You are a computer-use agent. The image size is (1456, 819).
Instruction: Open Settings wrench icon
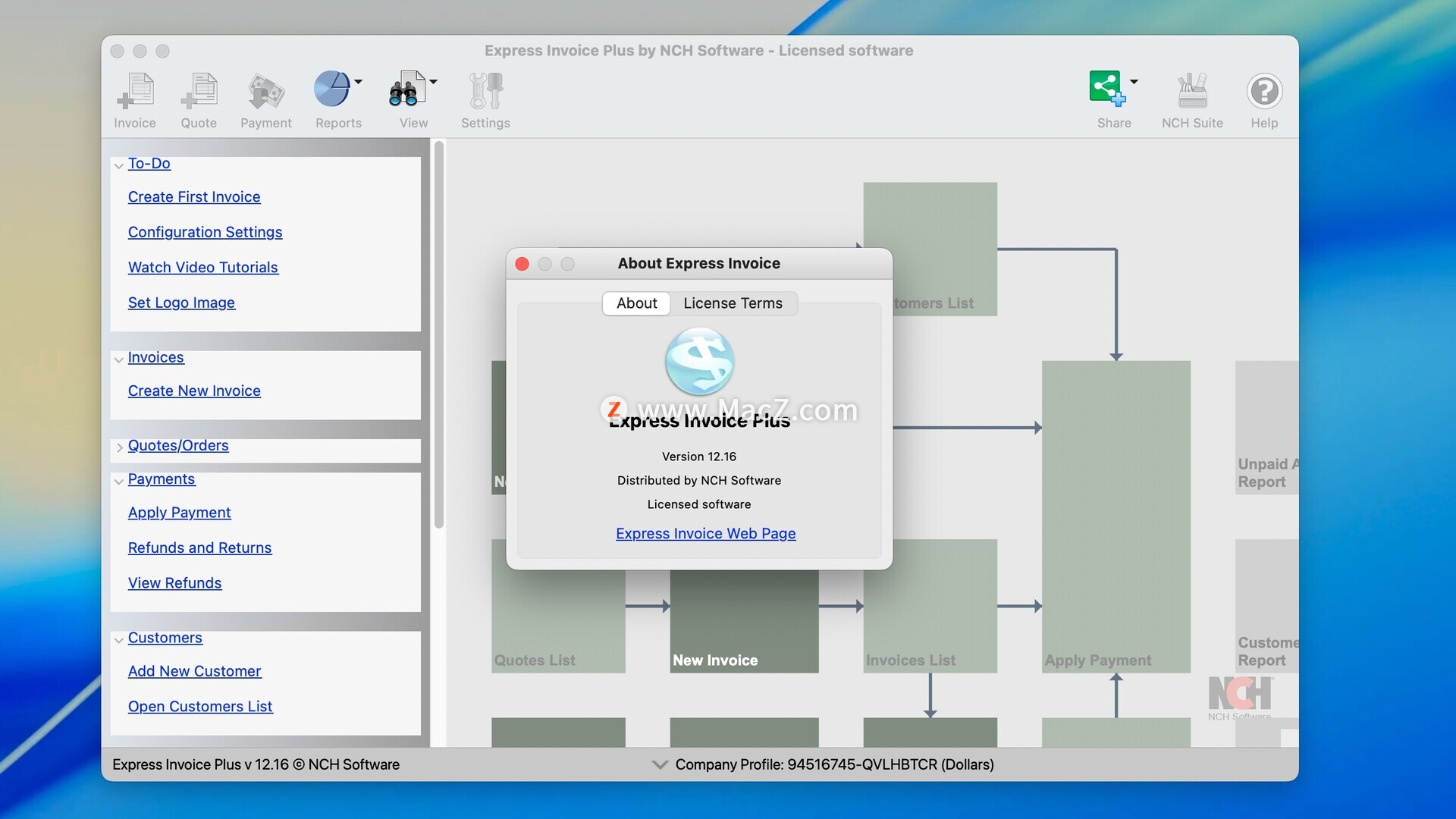pos(485,91)
